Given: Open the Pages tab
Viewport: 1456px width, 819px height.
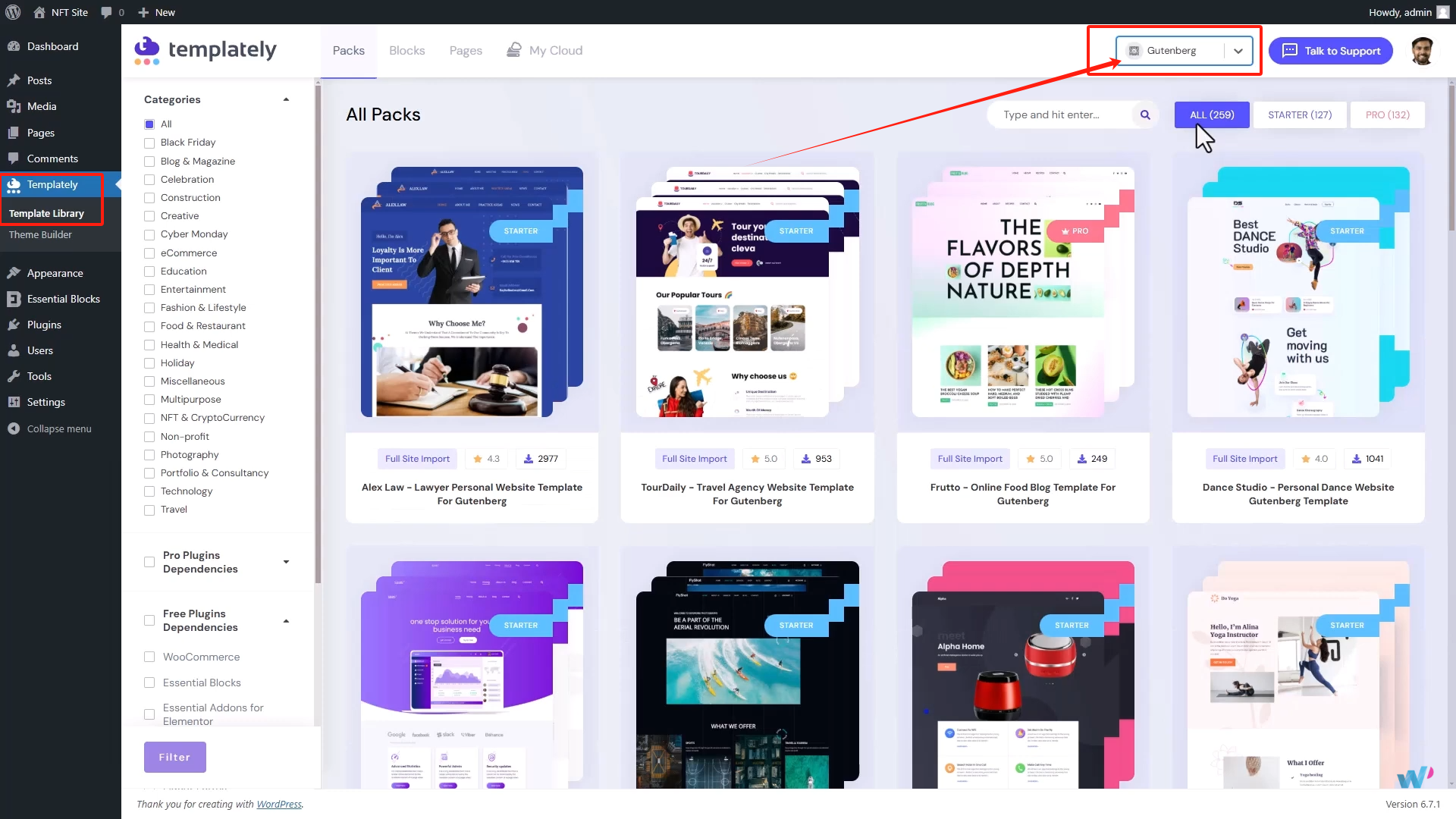Looking at the screenshot, I should point(465,50).
